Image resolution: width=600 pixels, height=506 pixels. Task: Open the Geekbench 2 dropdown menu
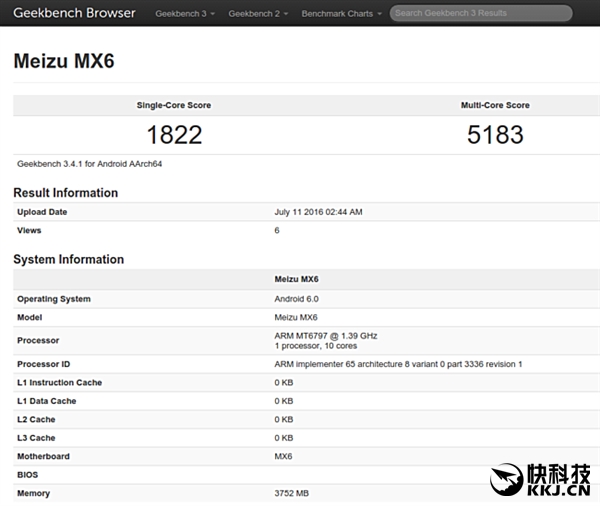coord(258,14)
